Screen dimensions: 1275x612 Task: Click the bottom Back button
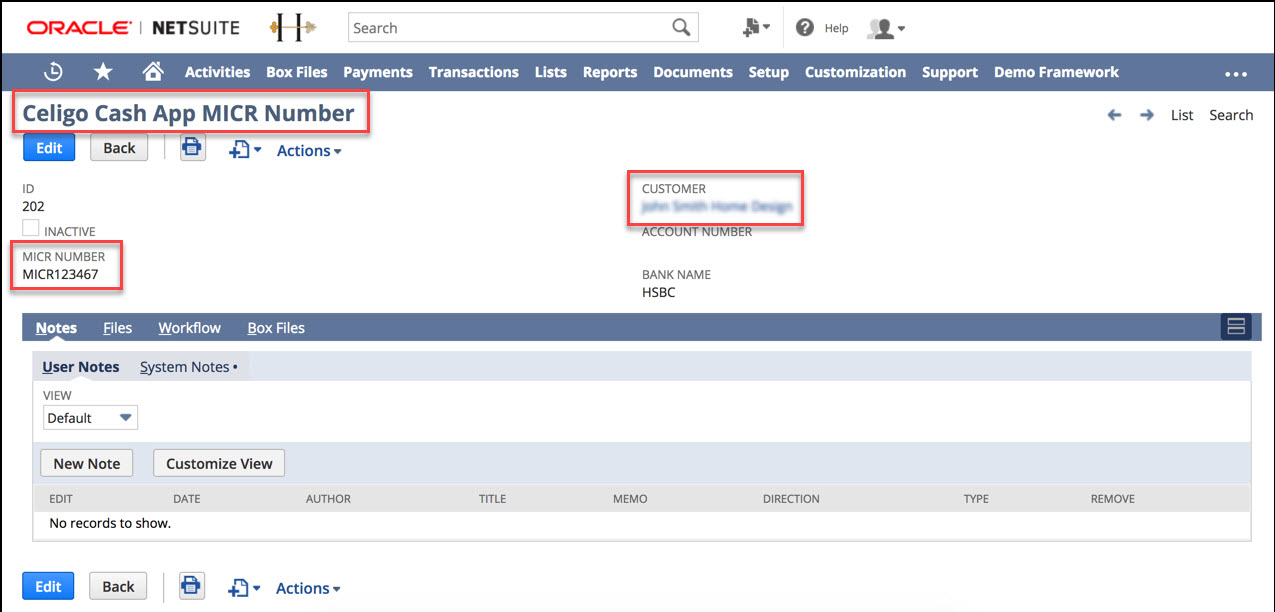click(x=118, y=586)
